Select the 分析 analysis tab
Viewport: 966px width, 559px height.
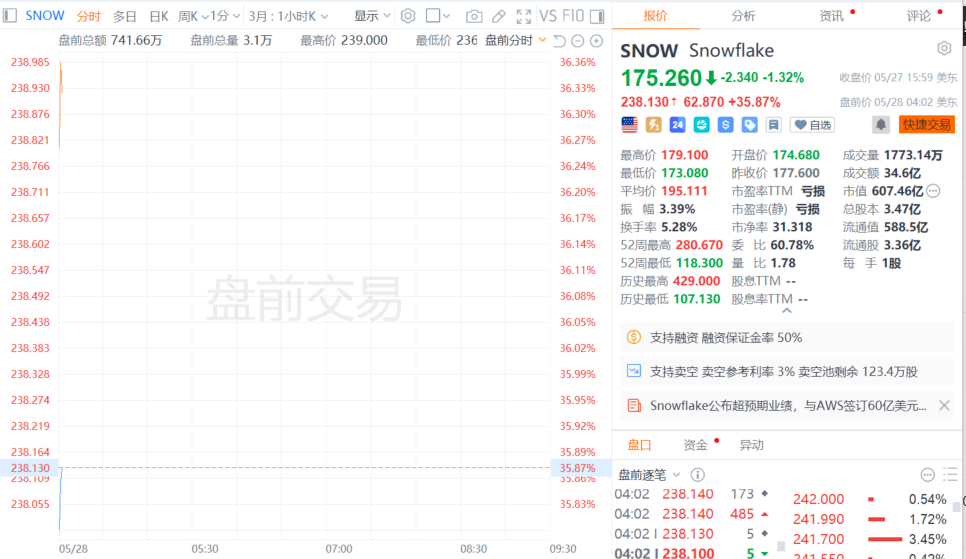tap(744, 15)
